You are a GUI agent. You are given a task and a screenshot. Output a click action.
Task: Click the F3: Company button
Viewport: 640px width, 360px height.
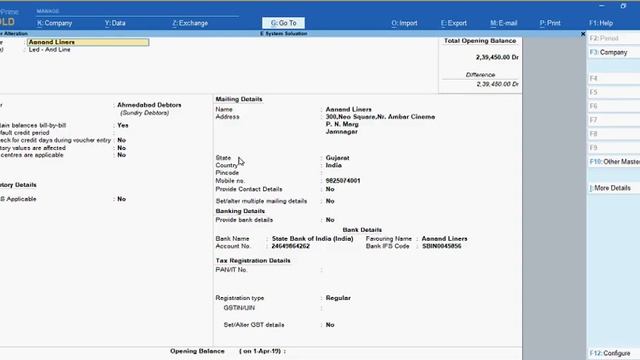click(613, 52)
